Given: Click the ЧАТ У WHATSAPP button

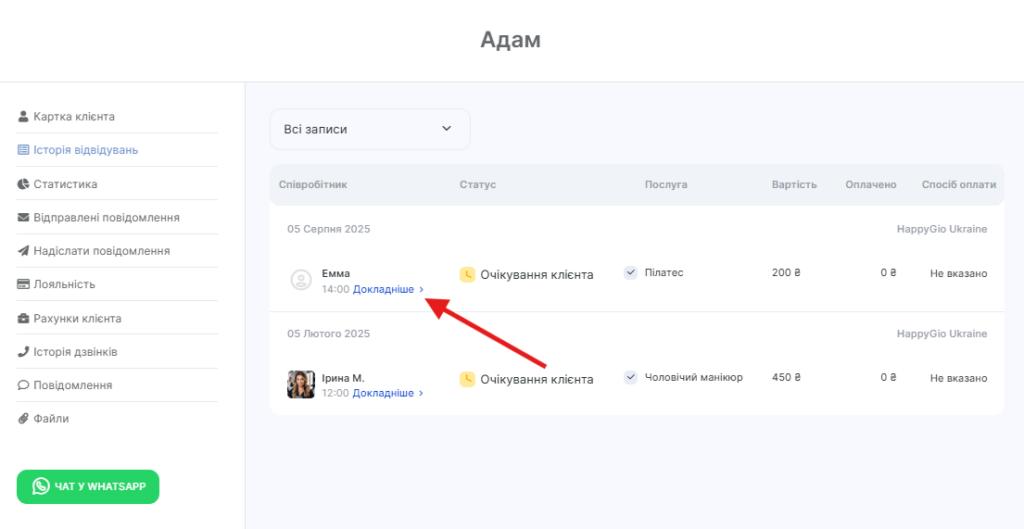Looking at the screenshot, I should pyautogui.click(x=88, y=487).
